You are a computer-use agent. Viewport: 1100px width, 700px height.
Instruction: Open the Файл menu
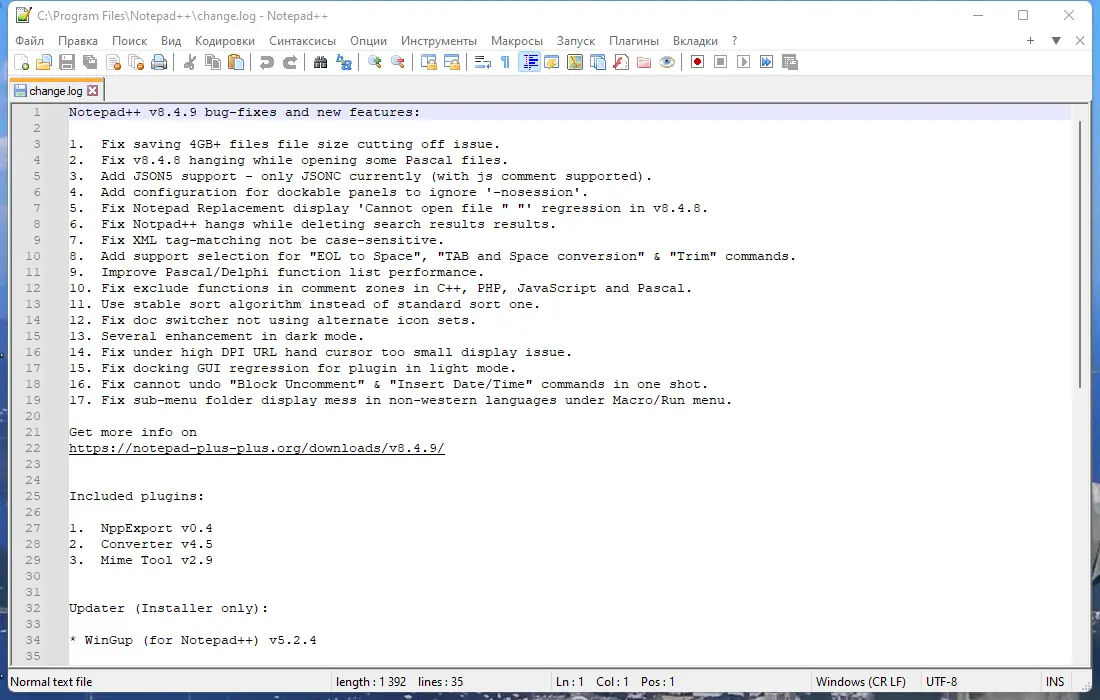[x=29, y=41]
